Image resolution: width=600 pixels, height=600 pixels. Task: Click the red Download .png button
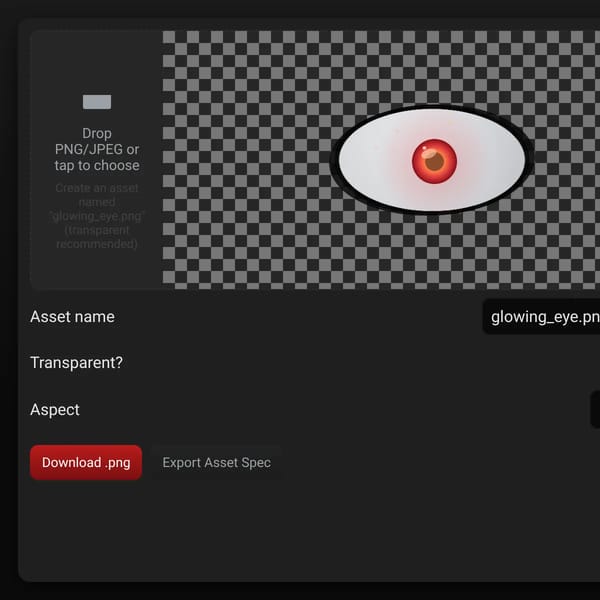[86, 462]
